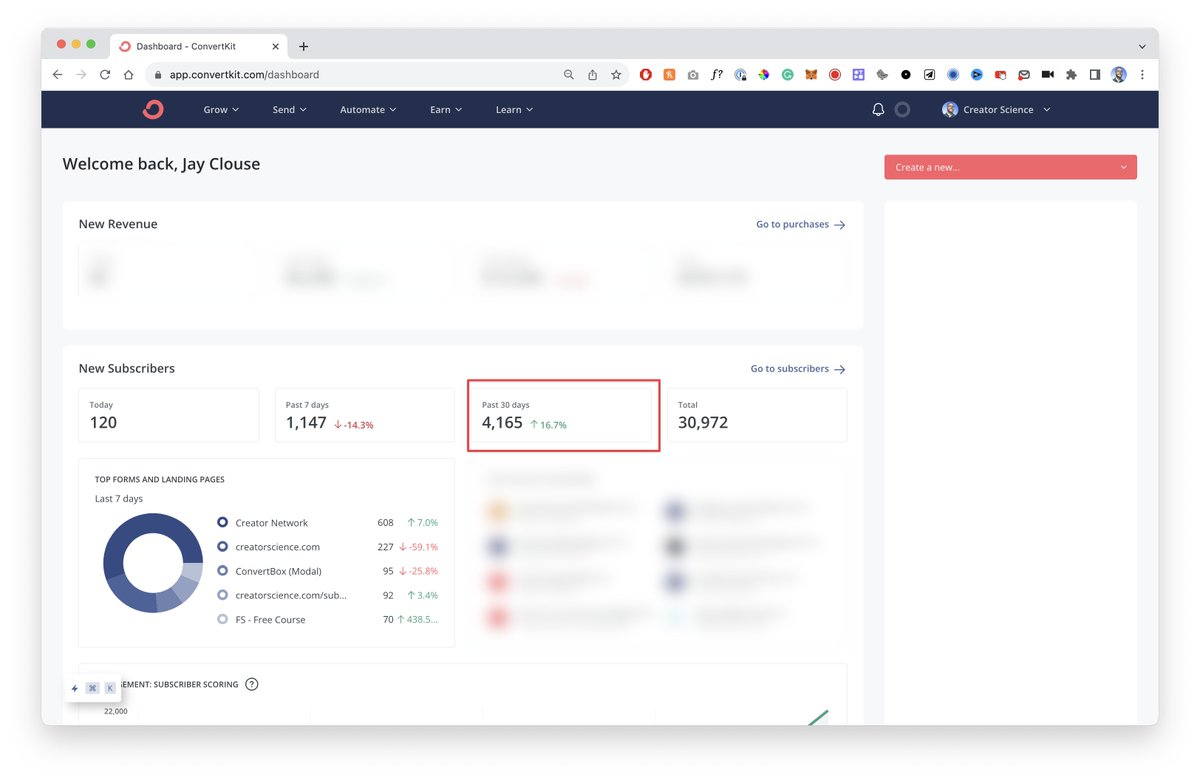The image size is (1200, 780).
Task: Click the FS - Free Course legend dot
Action: [223, 619]
